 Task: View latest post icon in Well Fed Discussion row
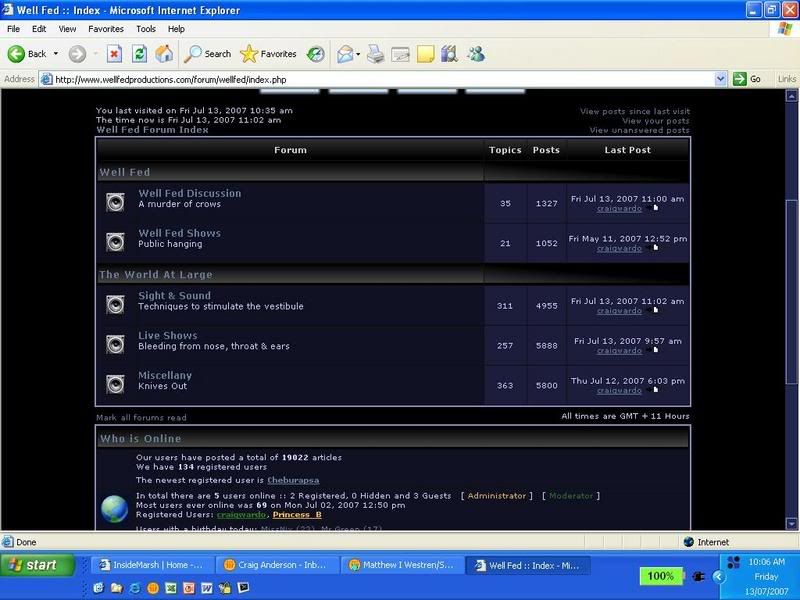(x=654, y=208)
